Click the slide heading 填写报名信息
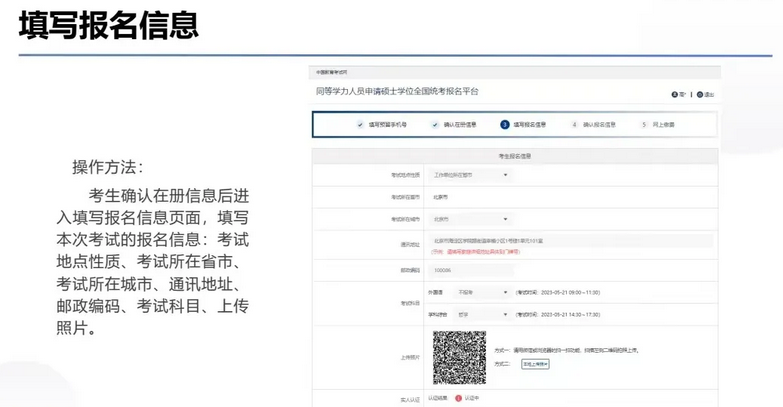The width and height of the screenshot is (783, 407). [109, 25]
